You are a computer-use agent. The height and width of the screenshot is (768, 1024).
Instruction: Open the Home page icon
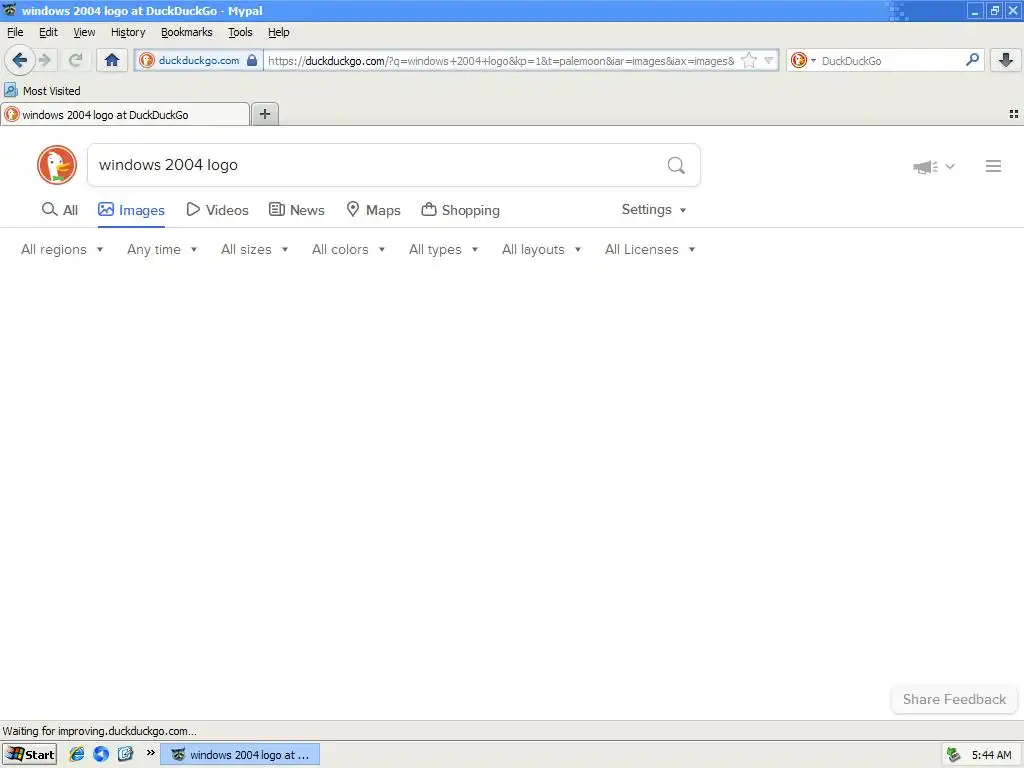pos(112,60)
